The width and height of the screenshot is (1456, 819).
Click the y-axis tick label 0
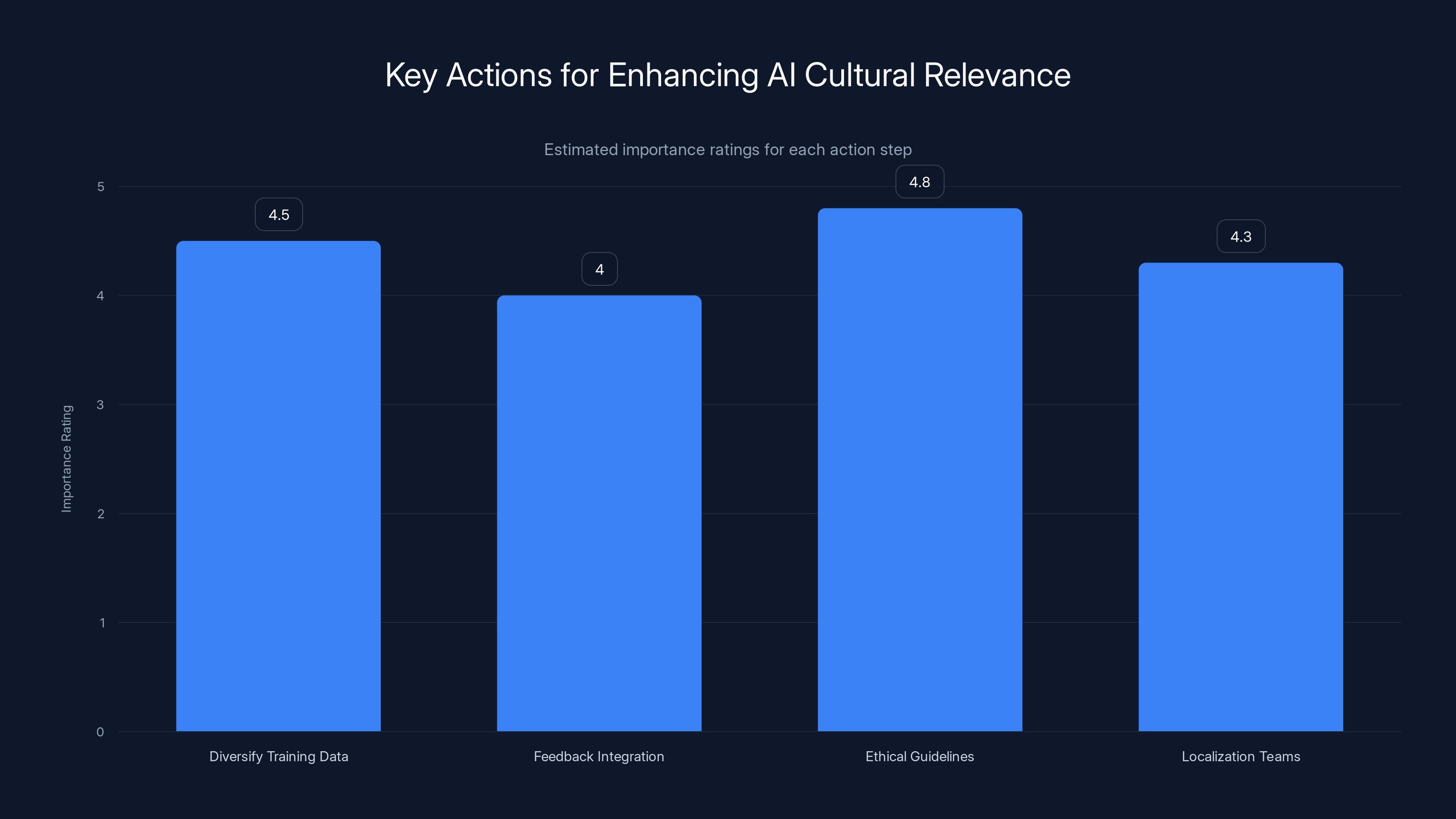point(101,732)
